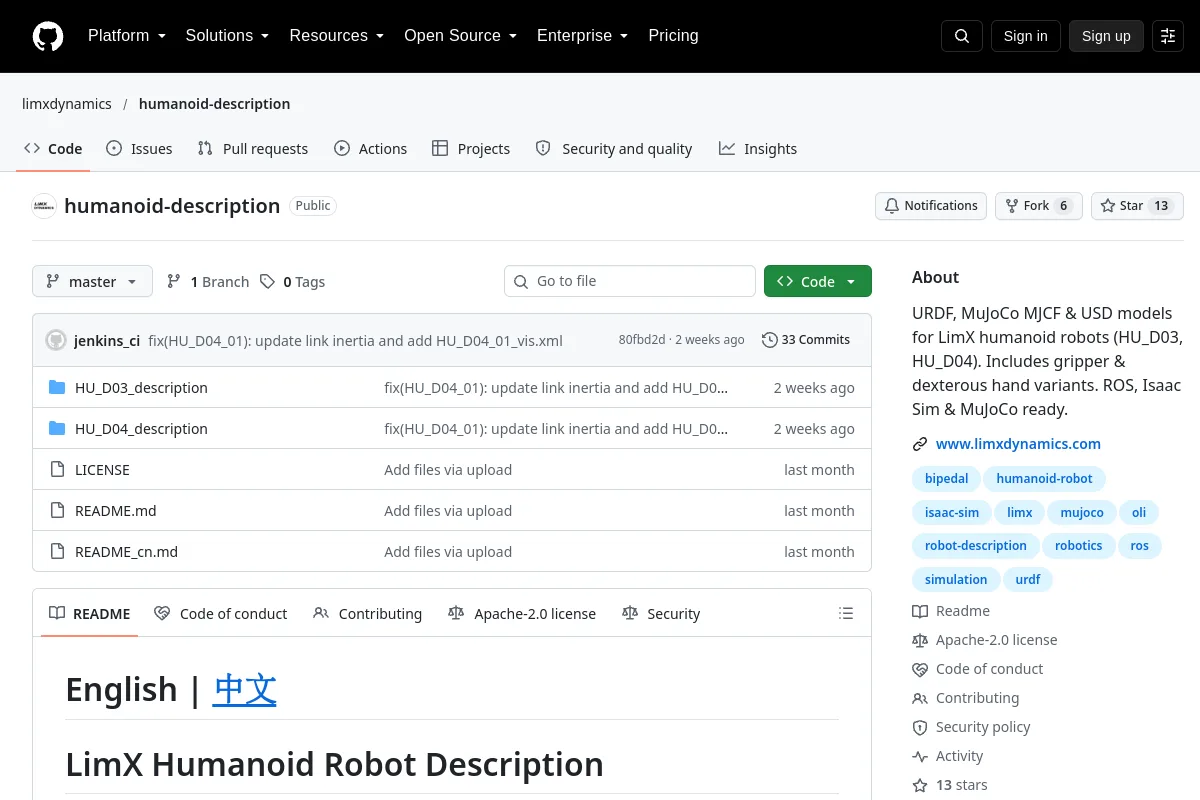Show the Apache-2.0 license tab

[522, 613]
